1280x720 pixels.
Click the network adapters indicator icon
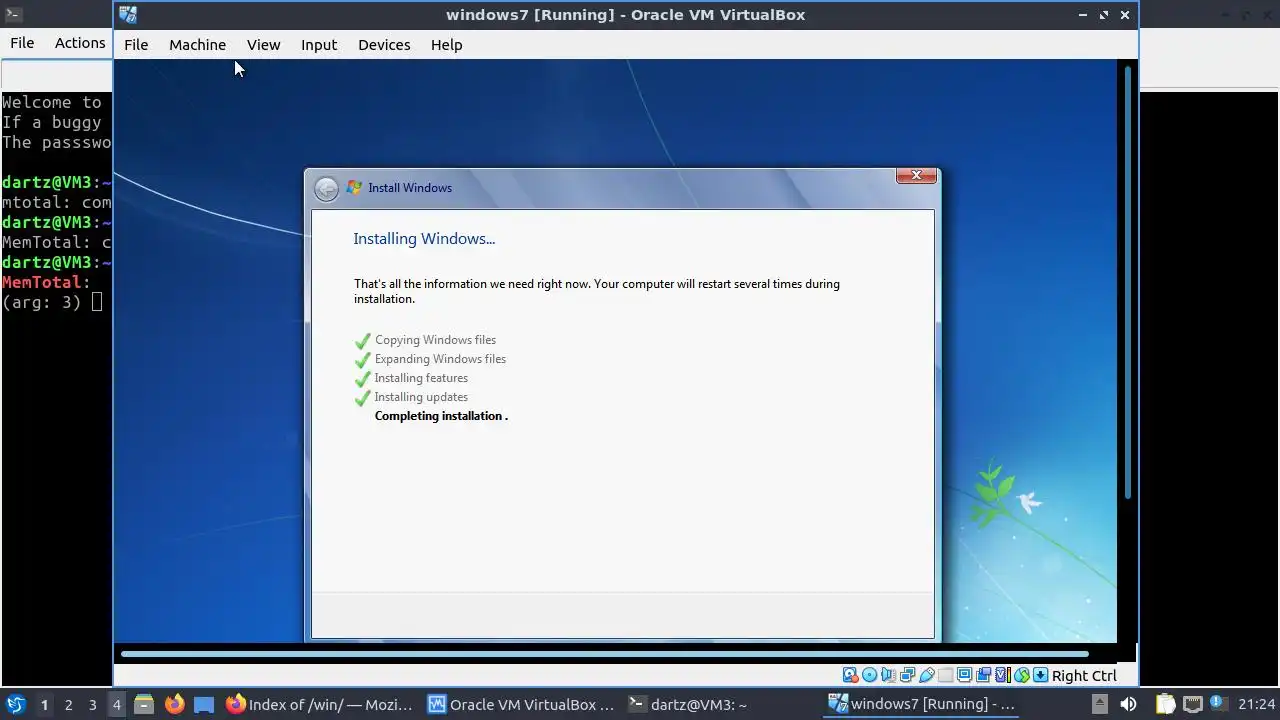click(x=907, y=675)
